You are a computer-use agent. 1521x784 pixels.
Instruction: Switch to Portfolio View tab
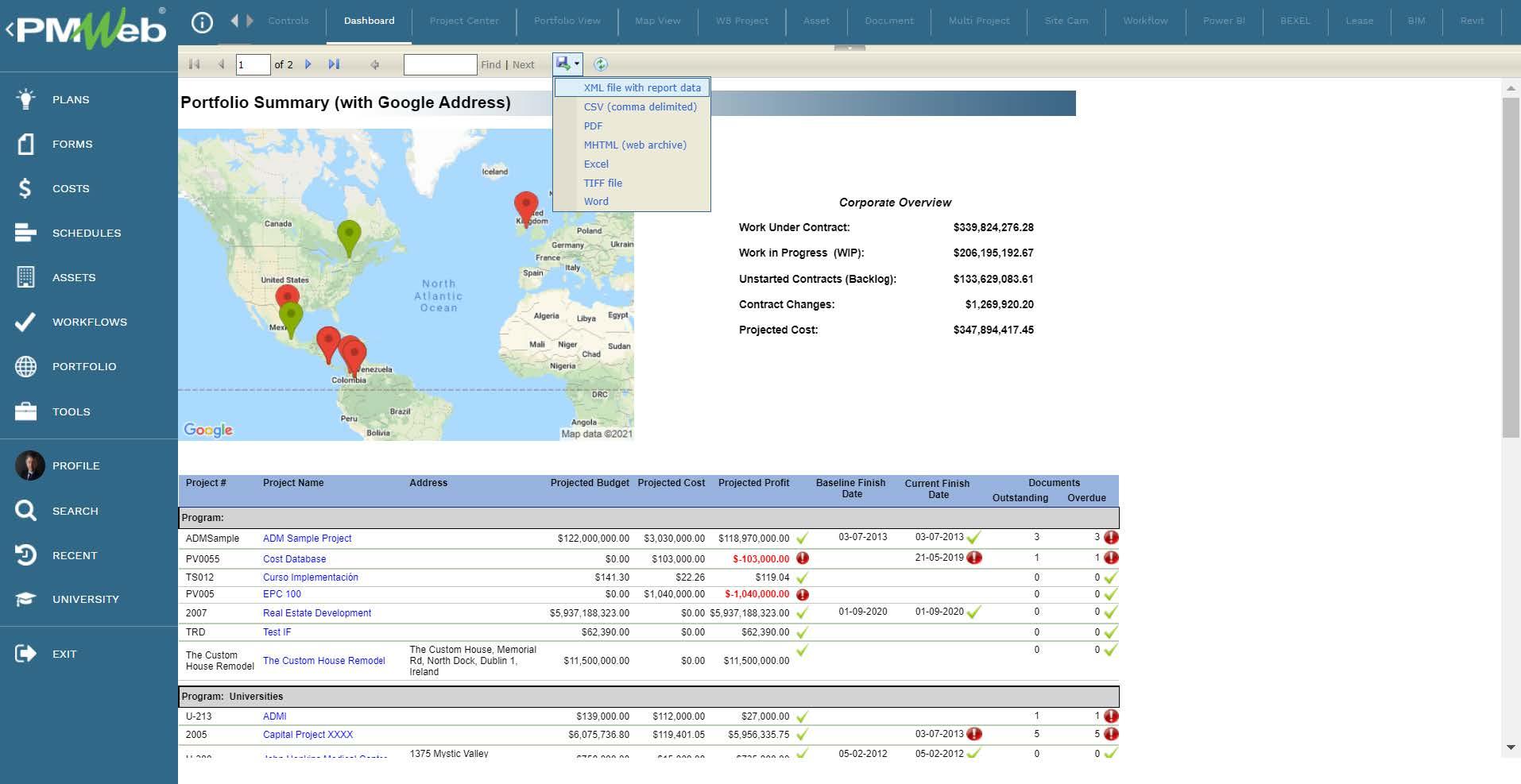(567, 21)
